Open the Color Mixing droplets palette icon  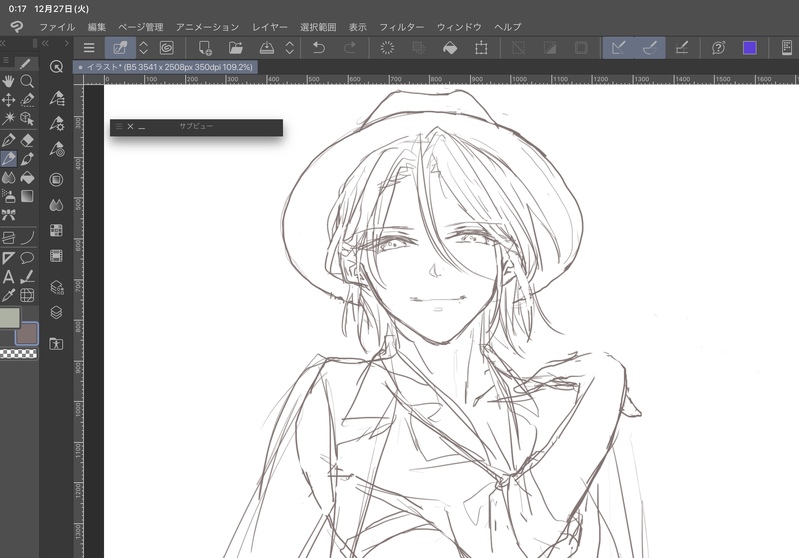pyautogui.click(x=57, y=205)
